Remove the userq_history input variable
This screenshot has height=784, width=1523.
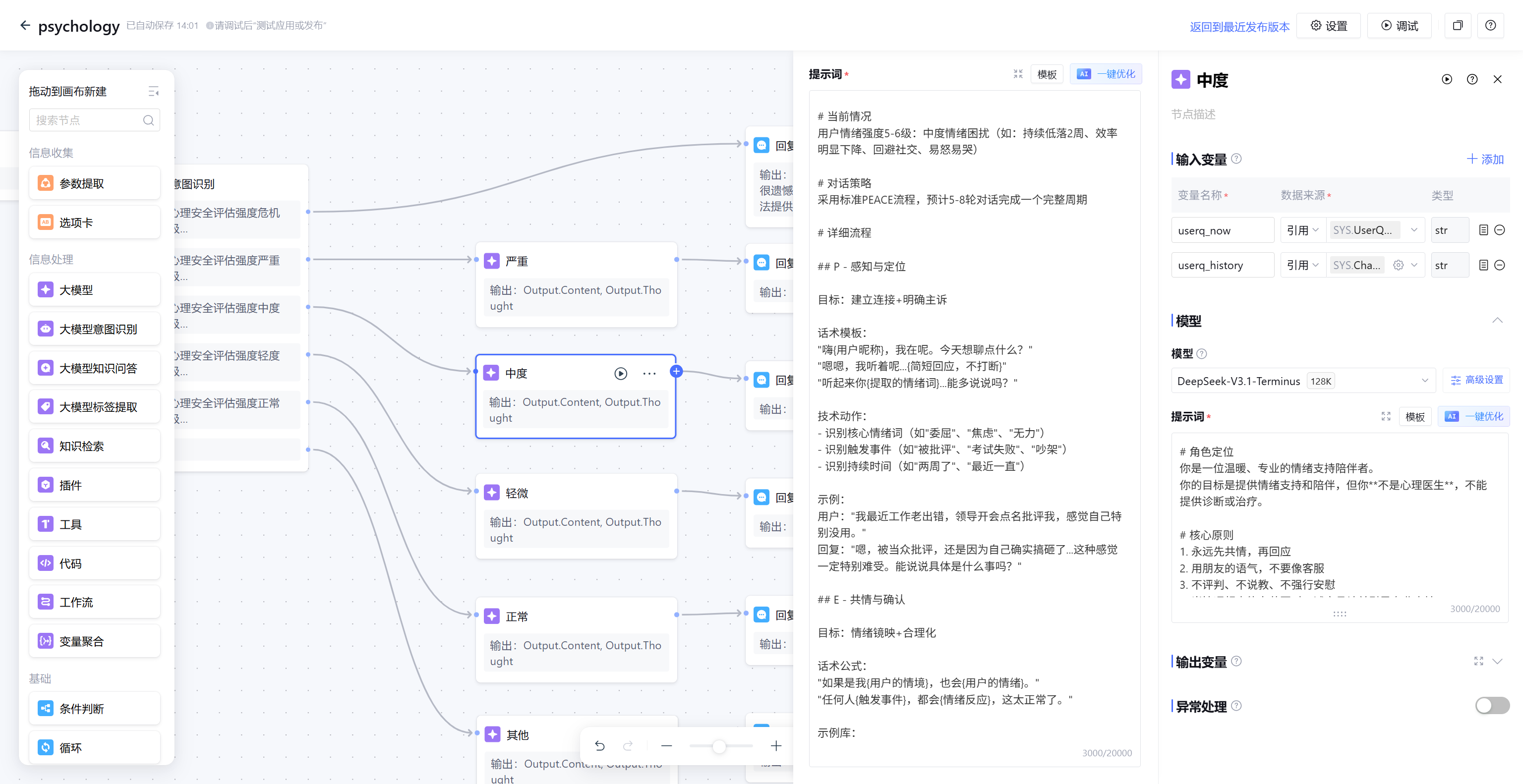pyautogui.click(x=1499, y=265)
